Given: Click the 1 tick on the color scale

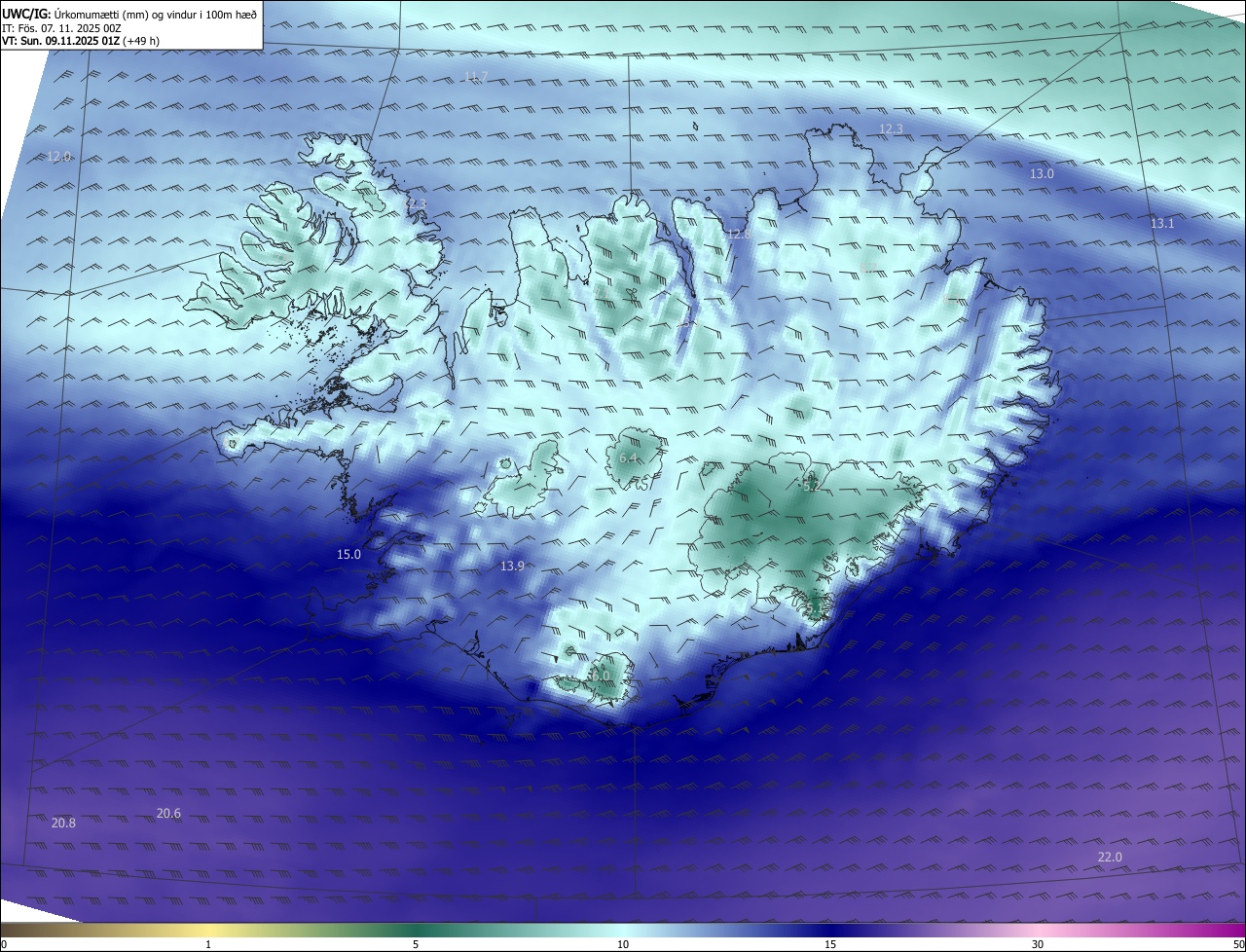Looking at the screenshot, I should pos(208,944).
